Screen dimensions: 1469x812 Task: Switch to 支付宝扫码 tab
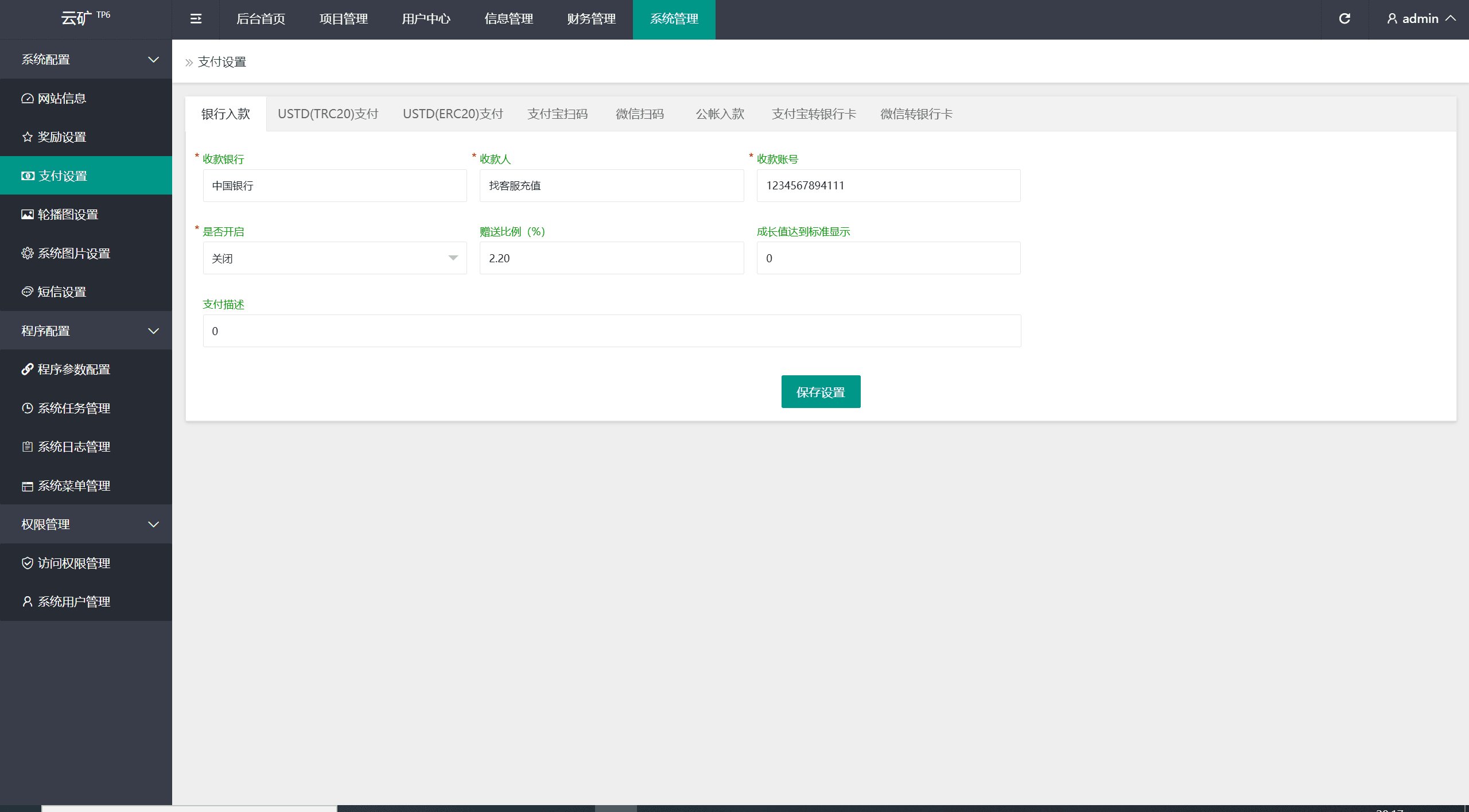click(557, 114)
